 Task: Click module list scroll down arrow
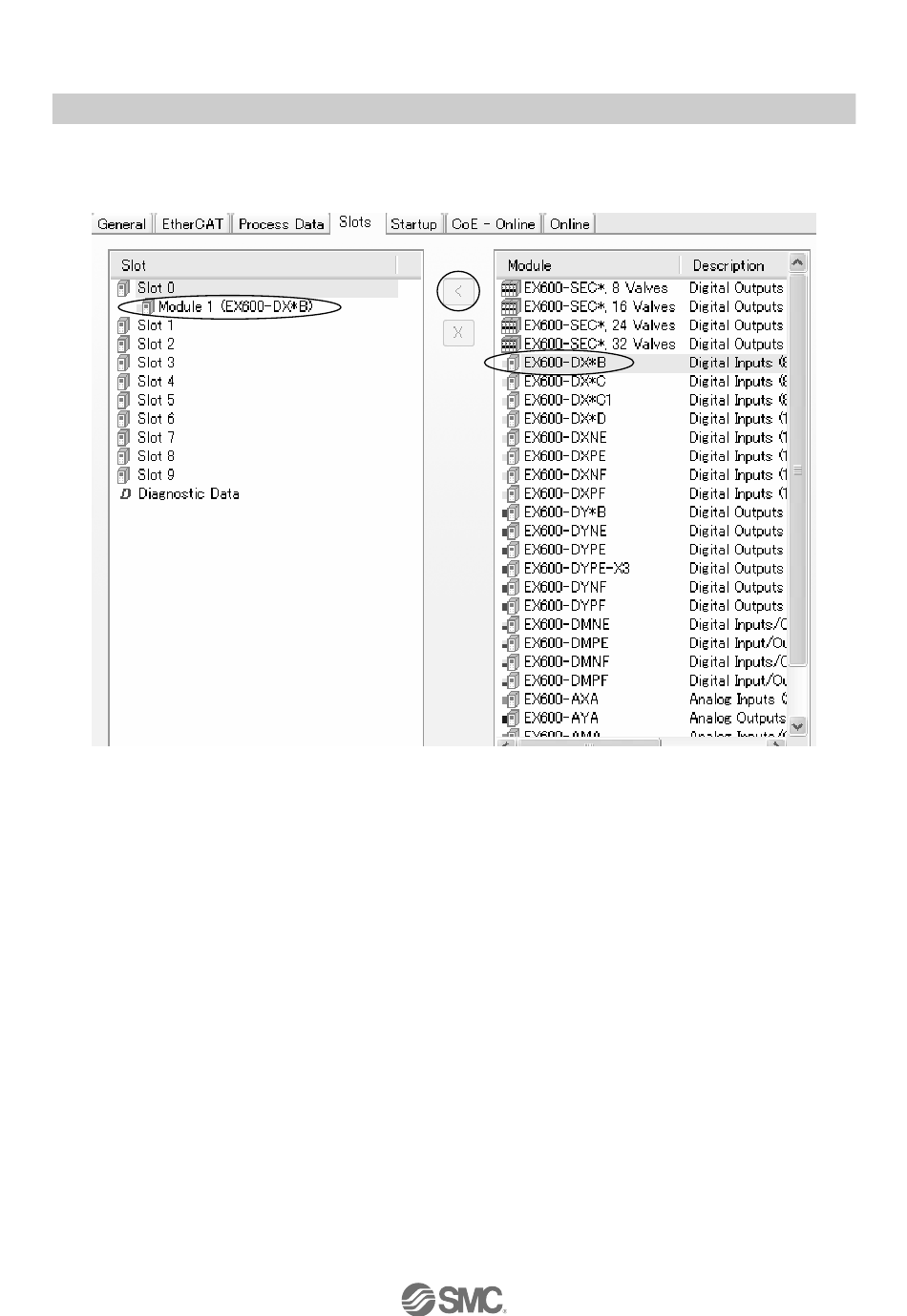click(x=798, y=725)
